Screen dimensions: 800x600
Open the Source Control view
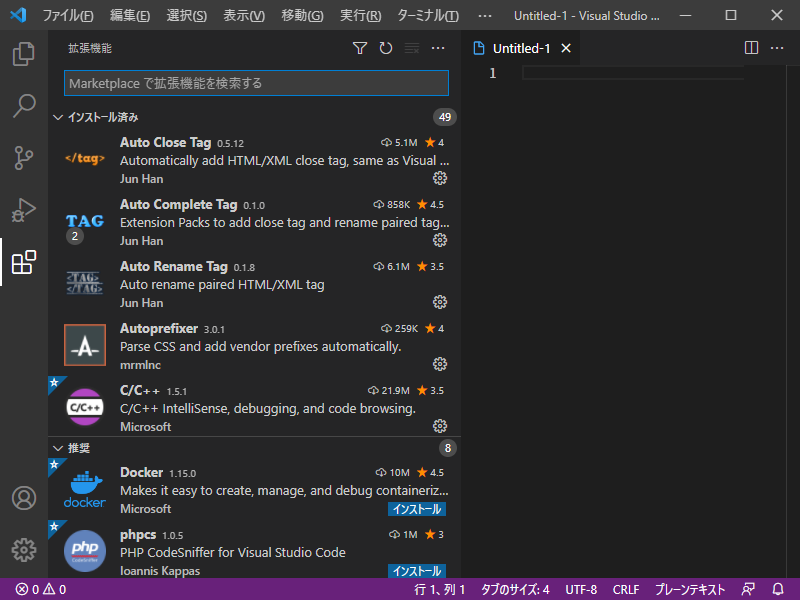coord(24,158)
